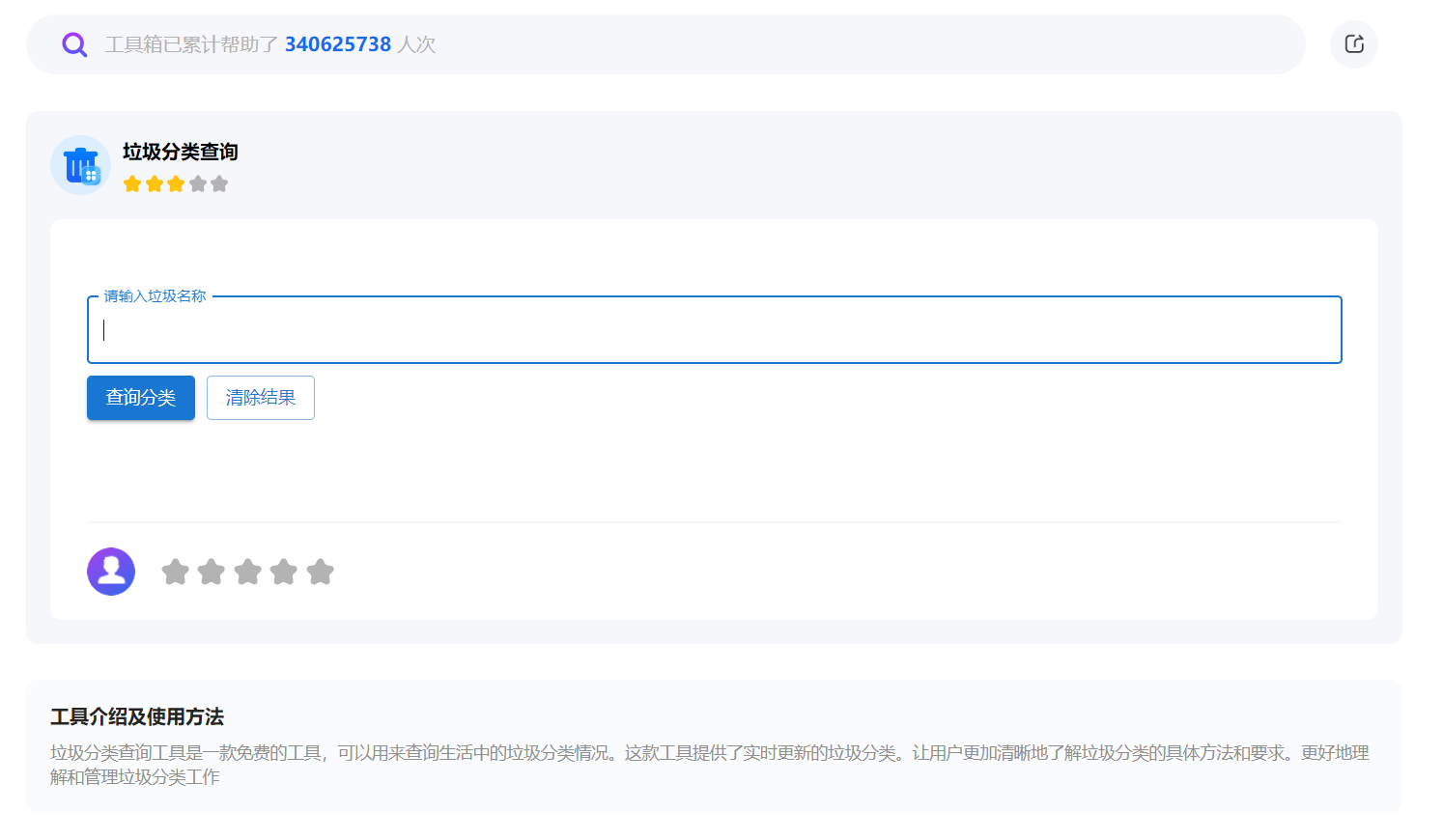Rate one star in the gray rating row

(x=175, y=573)
